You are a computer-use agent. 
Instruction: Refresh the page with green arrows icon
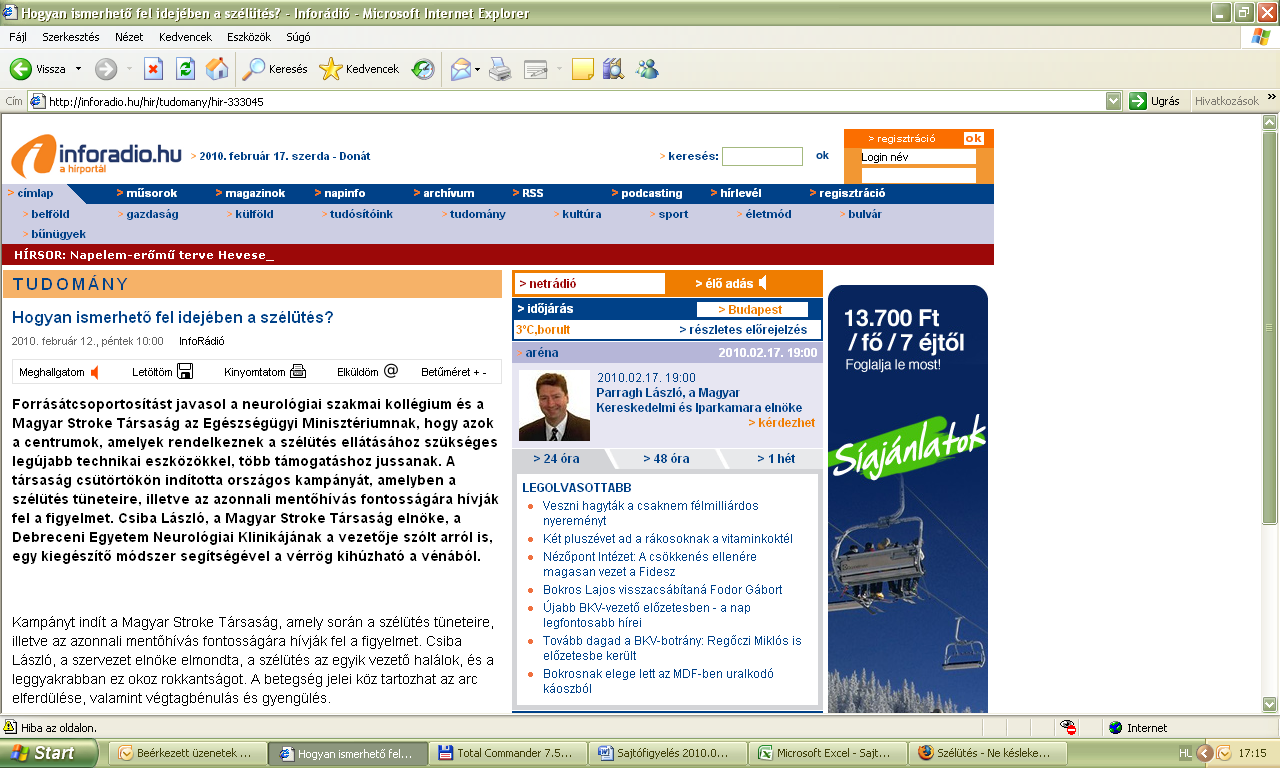(x=185, y=69)
